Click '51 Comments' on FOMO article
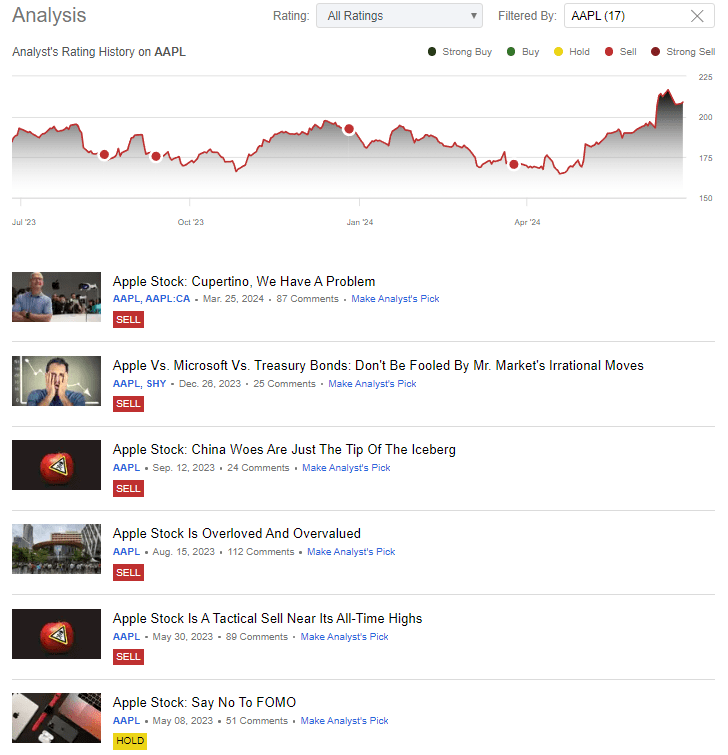 [257, 721]
